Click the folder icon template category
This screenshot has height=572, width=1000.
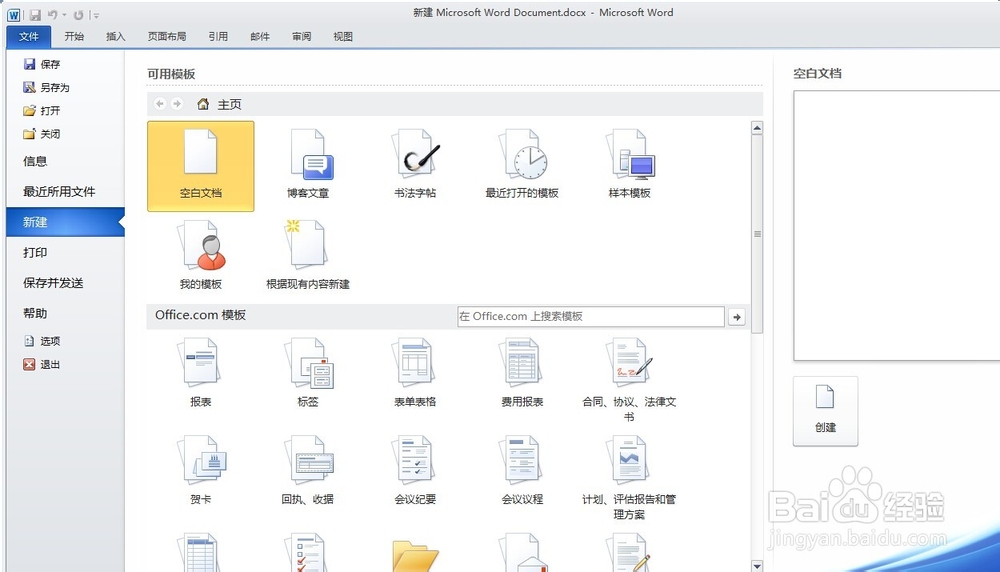(415, 555)
